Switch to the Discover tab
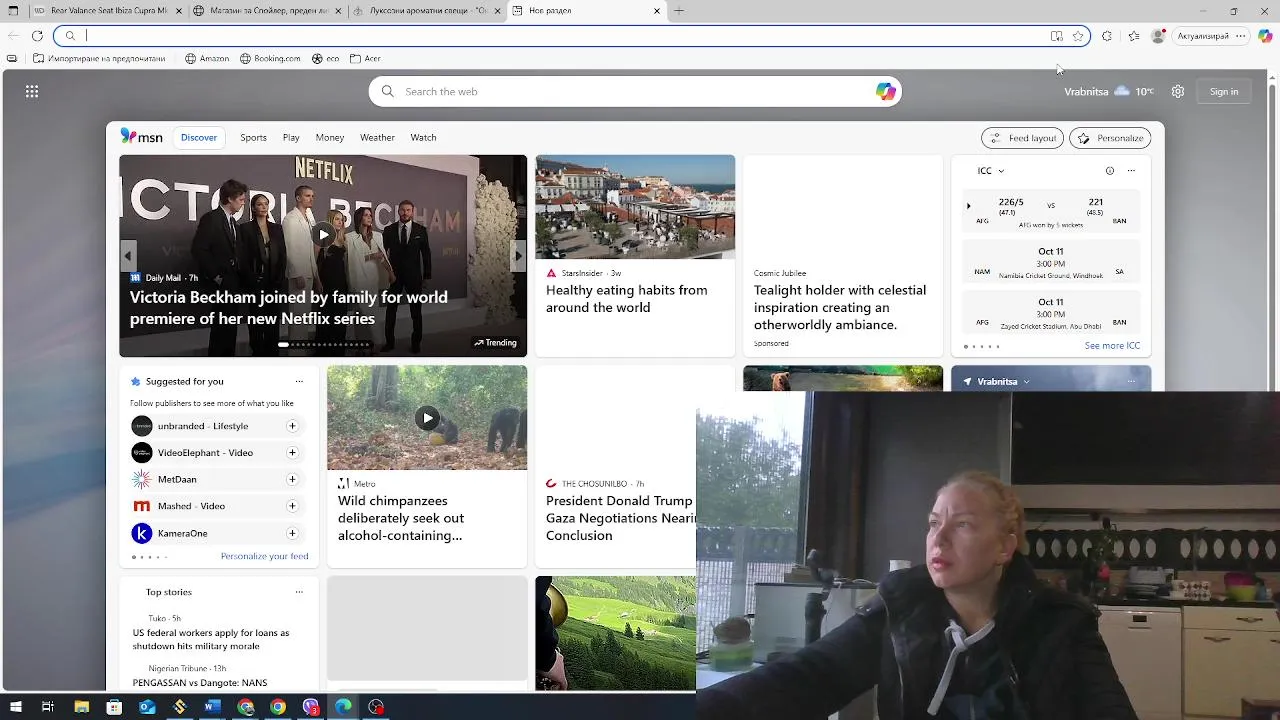The image size is (1280, 720). click(199, 137)
